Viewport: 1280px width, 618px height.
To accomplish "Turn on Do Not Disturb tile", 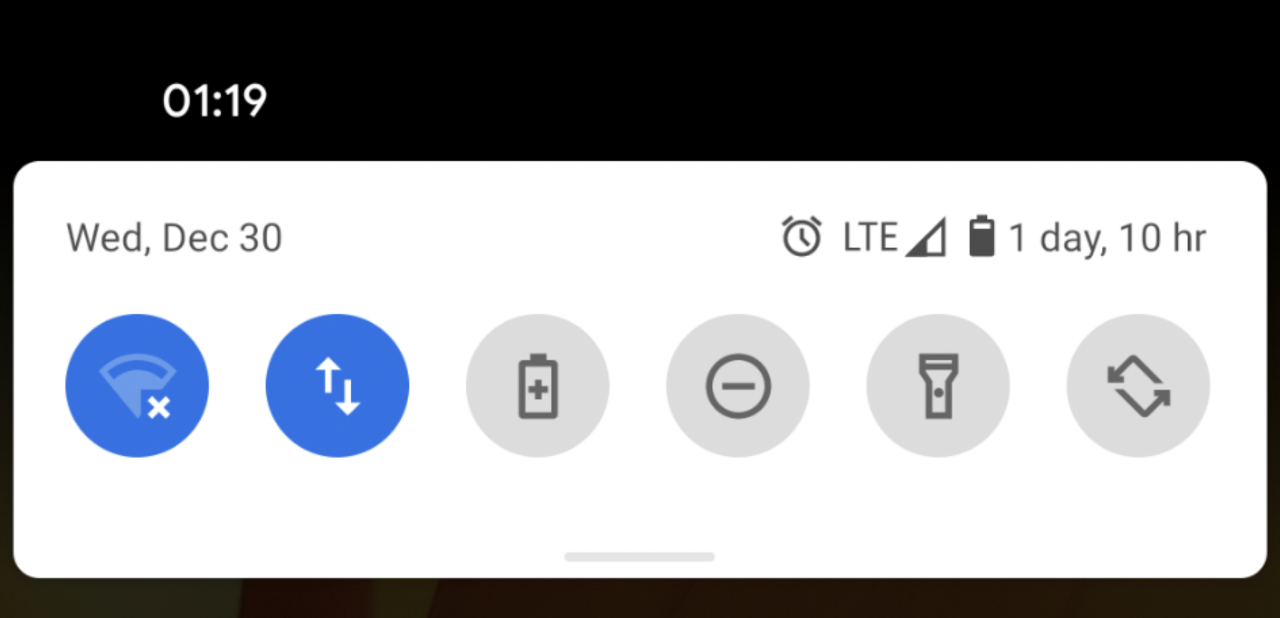I will (738, 386).
